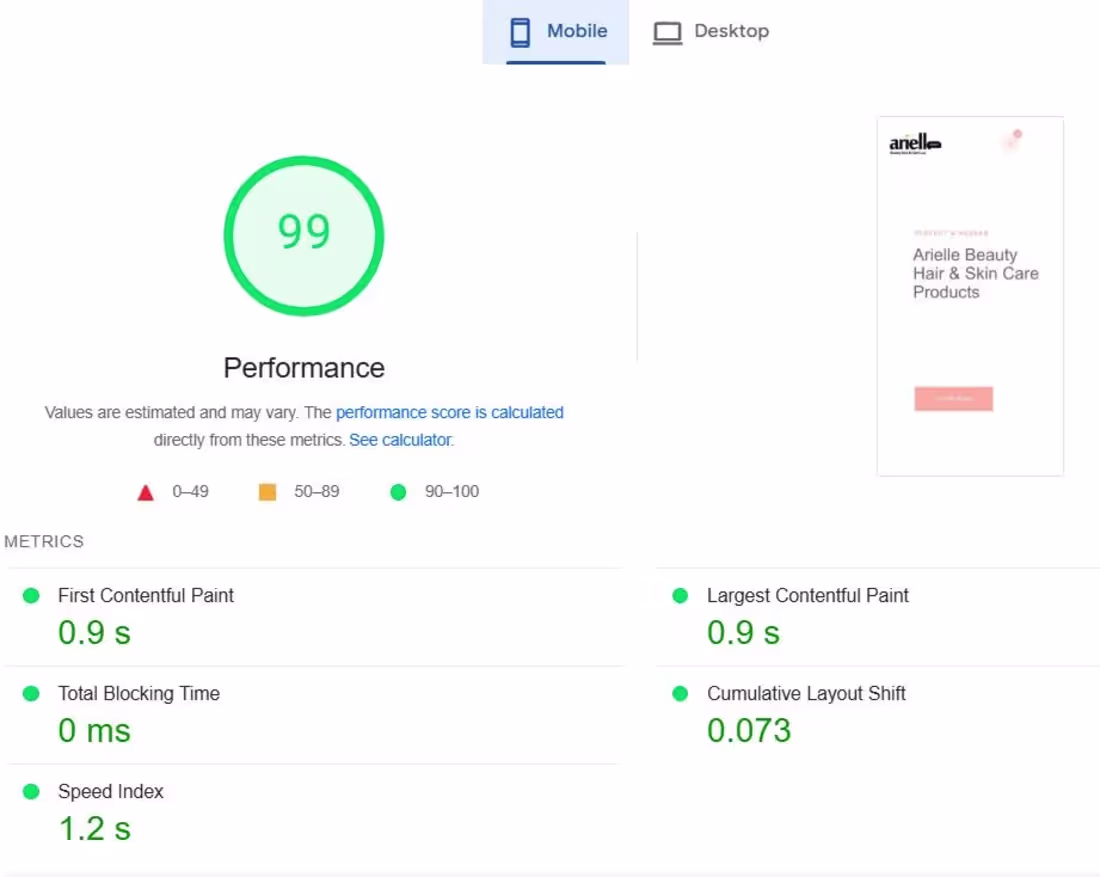This screenshot has width=1100, height=877.
Task: Click green dot beside Cumulative Layout Shift
Action: pos(680,694)
